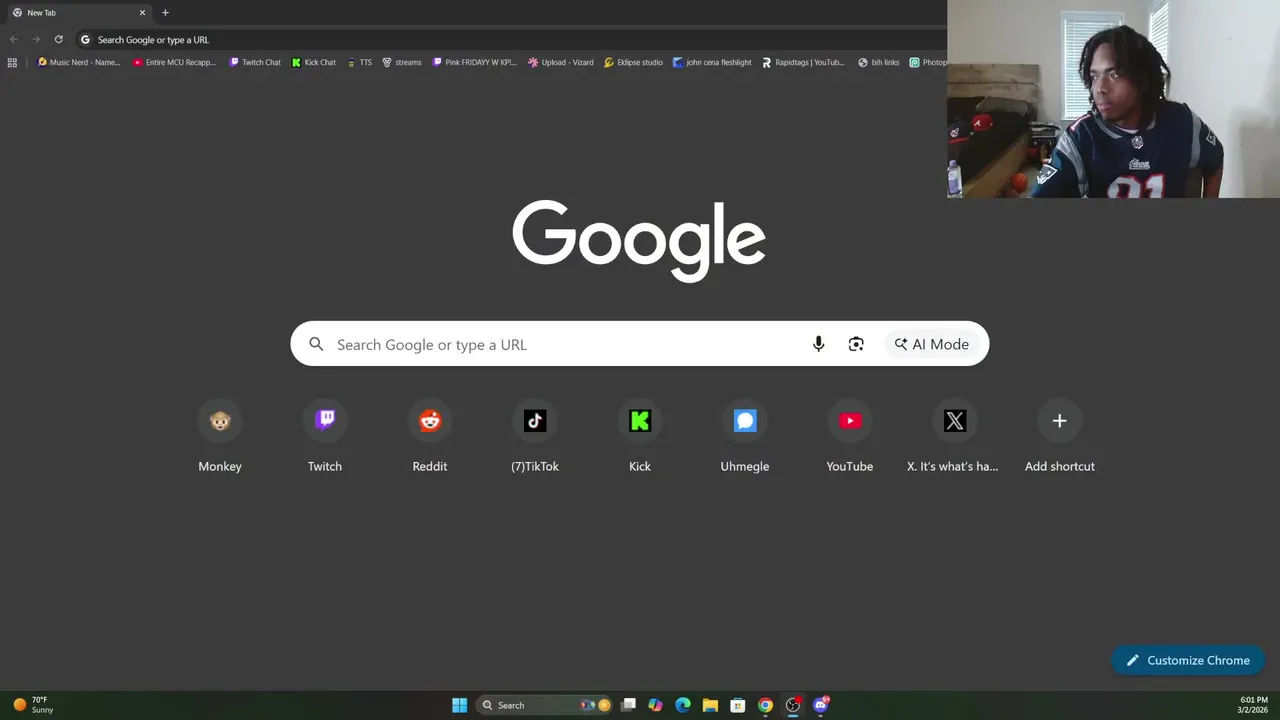Open Google Lens image search icon
This screenshot has height=720, width=1280.
pyautogui.click(x=856, y=344)
